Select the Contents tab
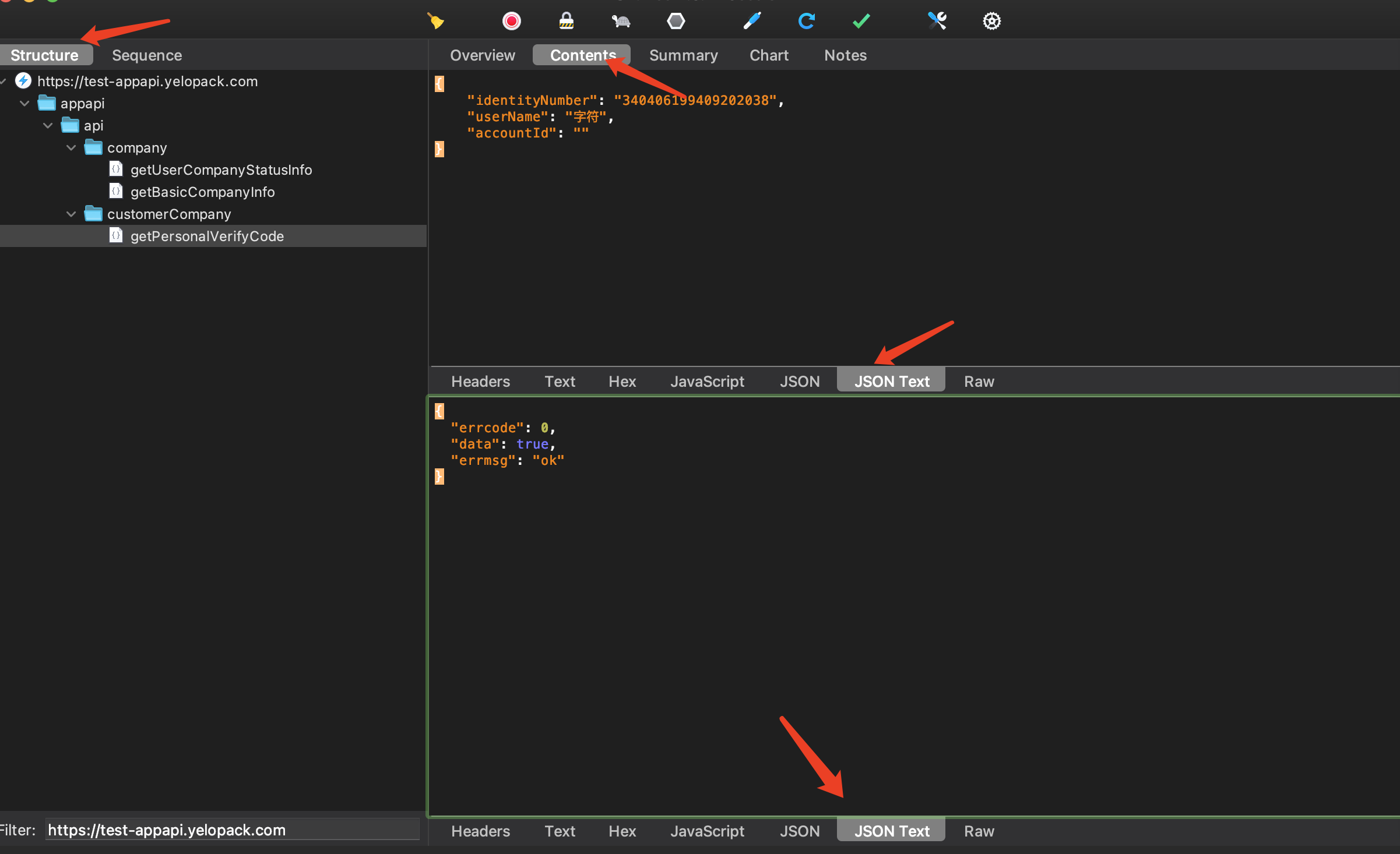Image resolution: width=1400 pixels, height=854 pixels. (582, 55)
